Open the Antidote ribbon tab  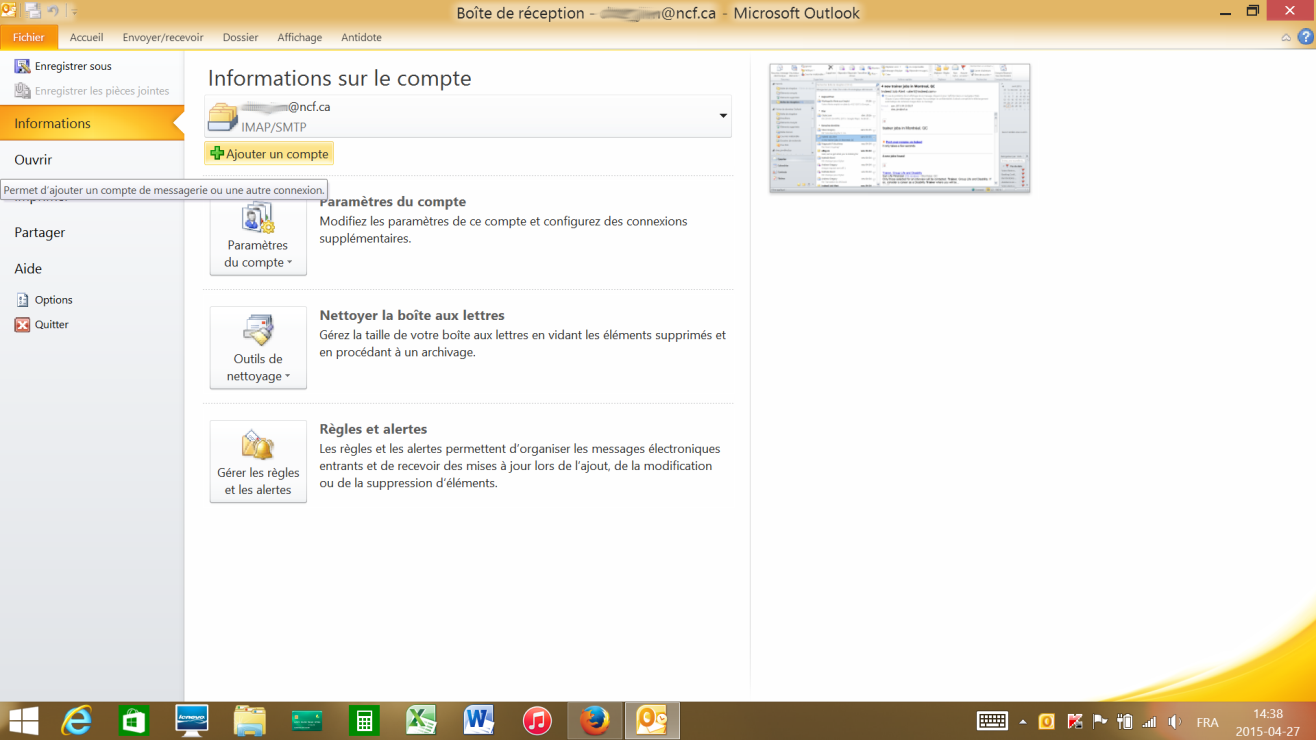click(361, 37)
